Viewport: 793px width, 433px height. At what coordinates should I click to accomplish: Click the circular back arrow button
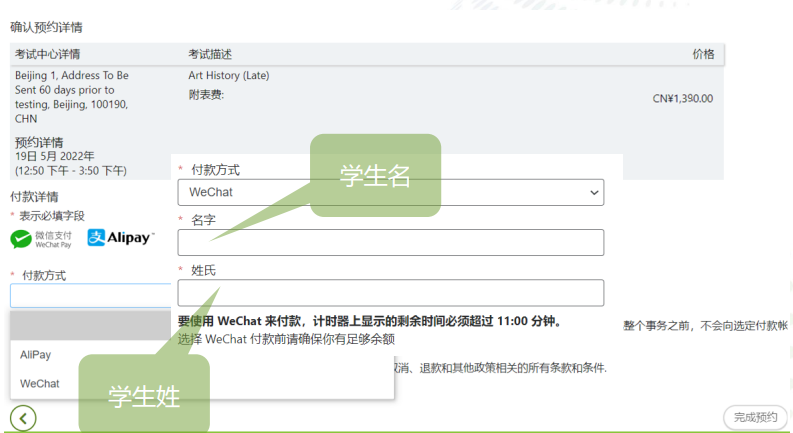point(23,418)
